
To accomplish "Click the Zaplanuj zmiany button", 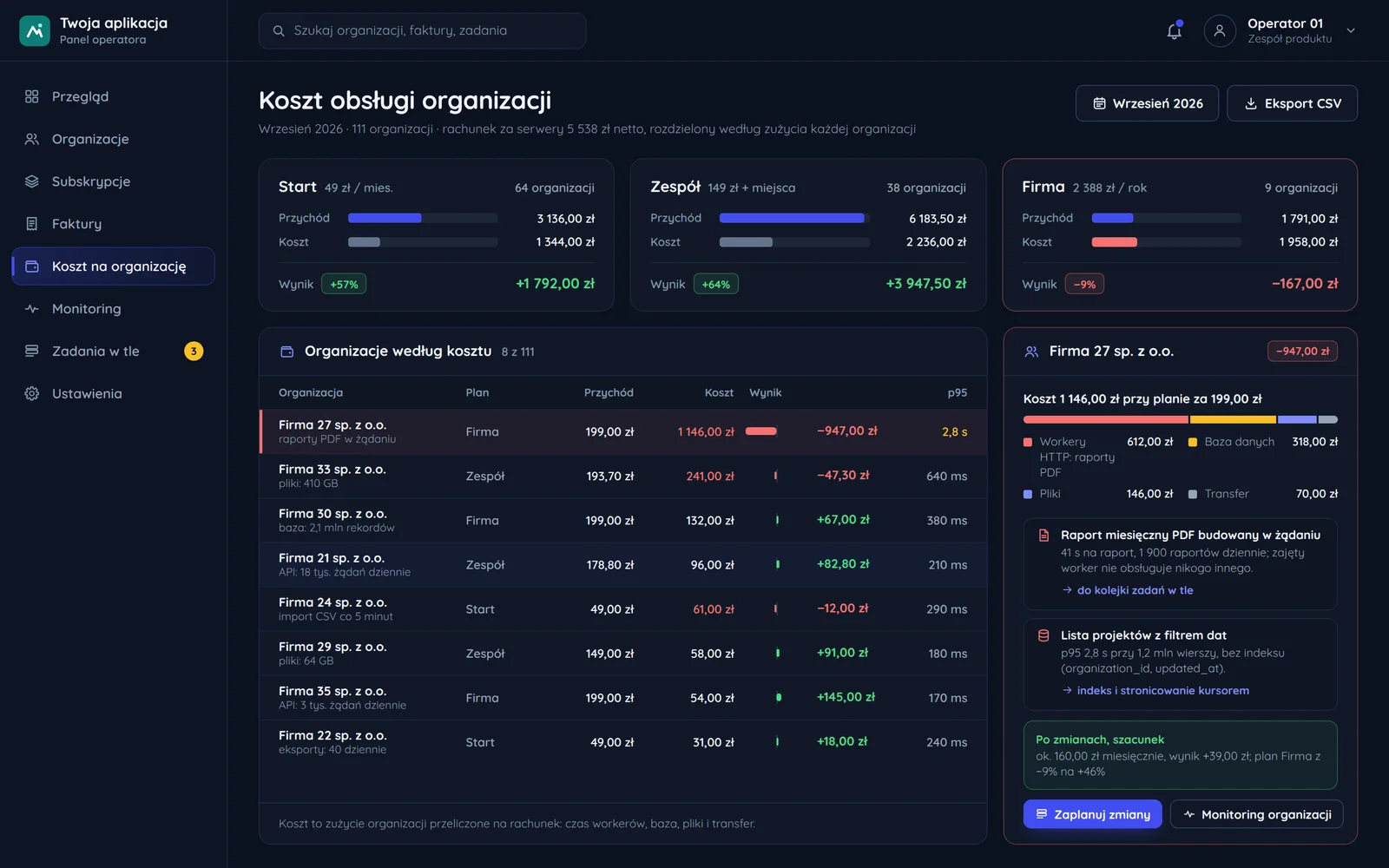I will point(1092,814).
